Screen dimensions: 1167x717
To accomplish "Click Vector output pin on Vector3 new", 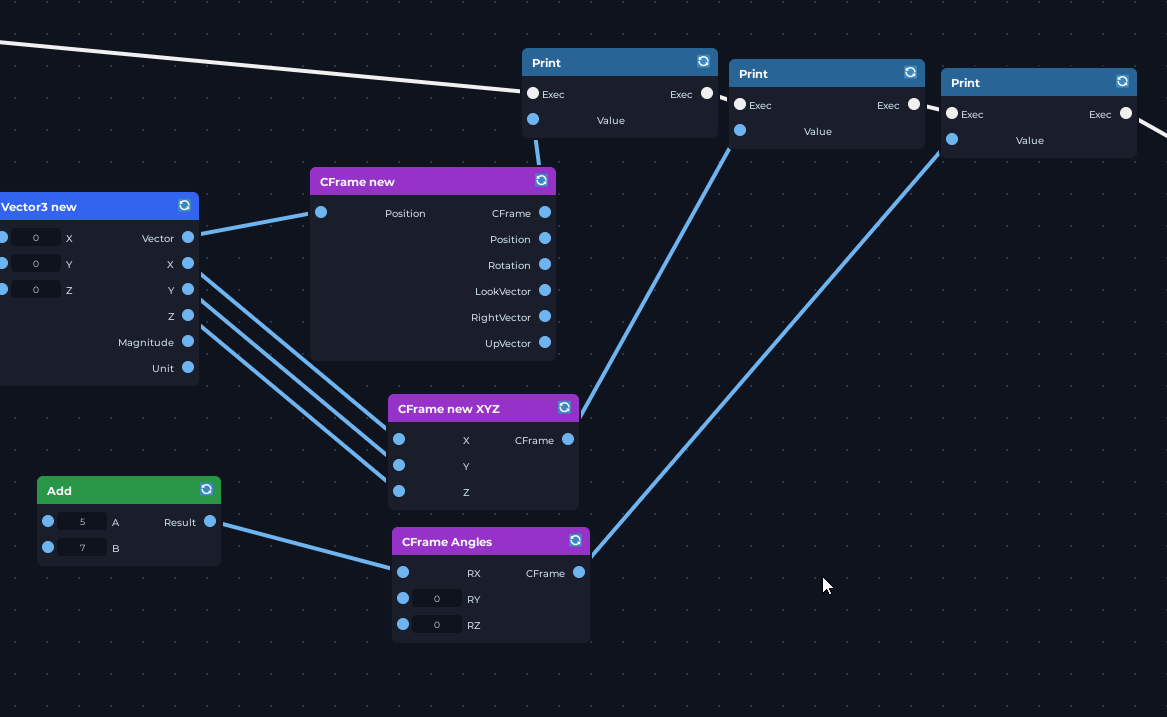I will [x=188, y=238].
